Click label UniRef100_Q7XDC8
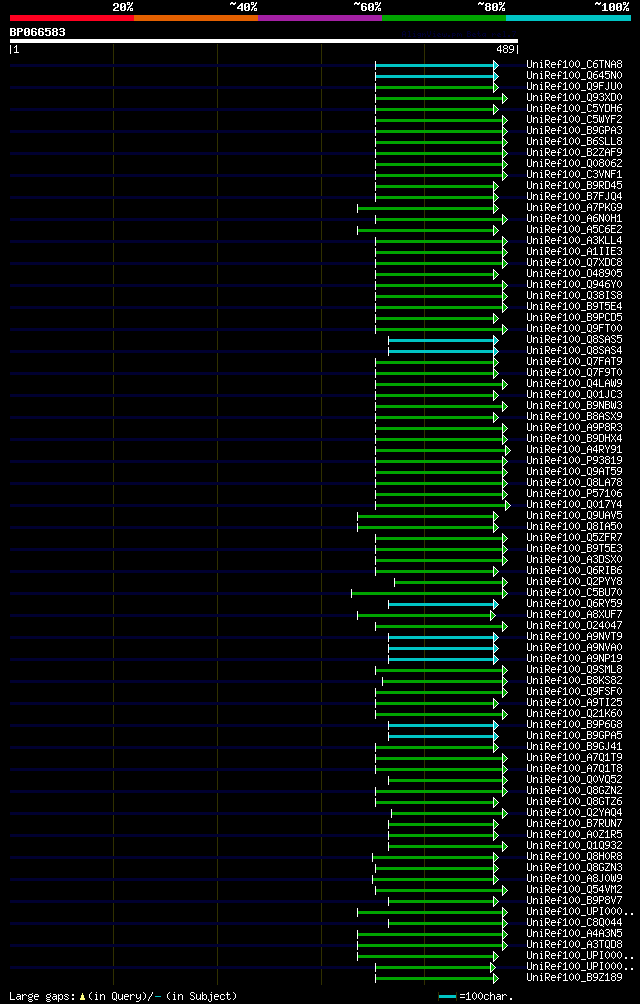 (573, 263)
